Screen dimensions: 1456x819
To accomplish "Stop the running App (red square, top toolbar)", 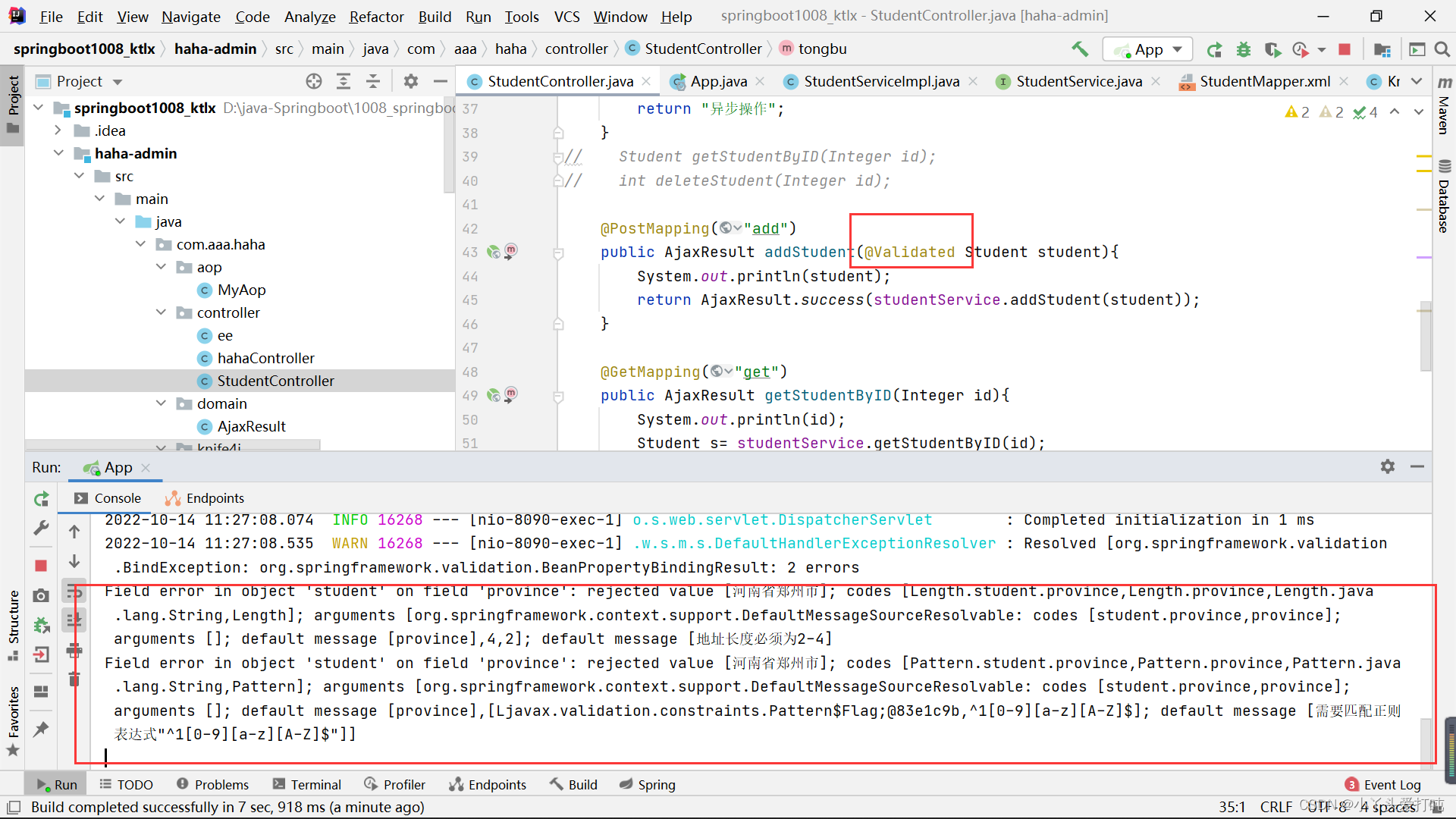I will pos(1345,49).
